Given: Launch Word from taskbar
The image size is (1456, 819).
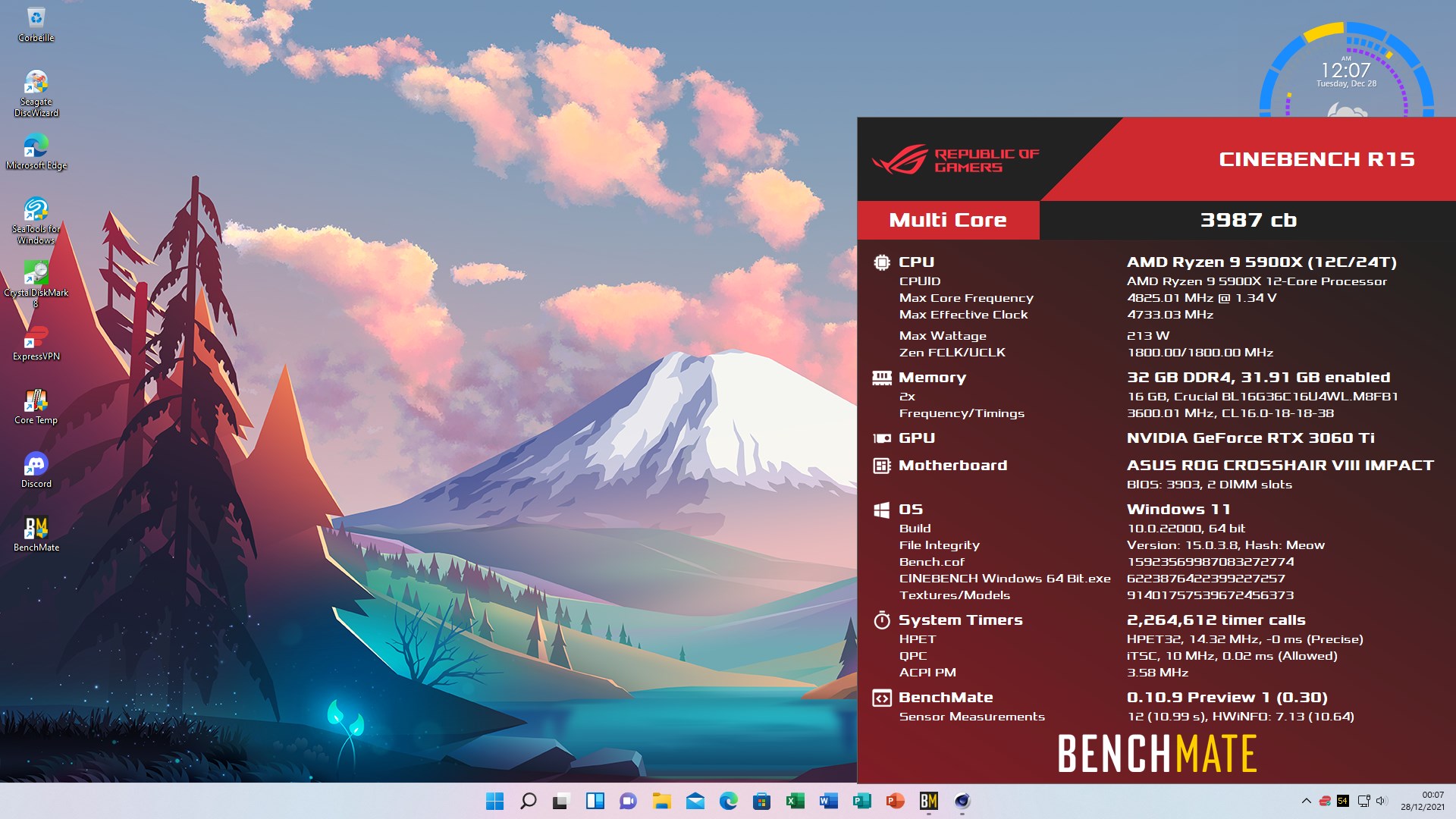Looking at the screenshot, I should click(828, 801).
